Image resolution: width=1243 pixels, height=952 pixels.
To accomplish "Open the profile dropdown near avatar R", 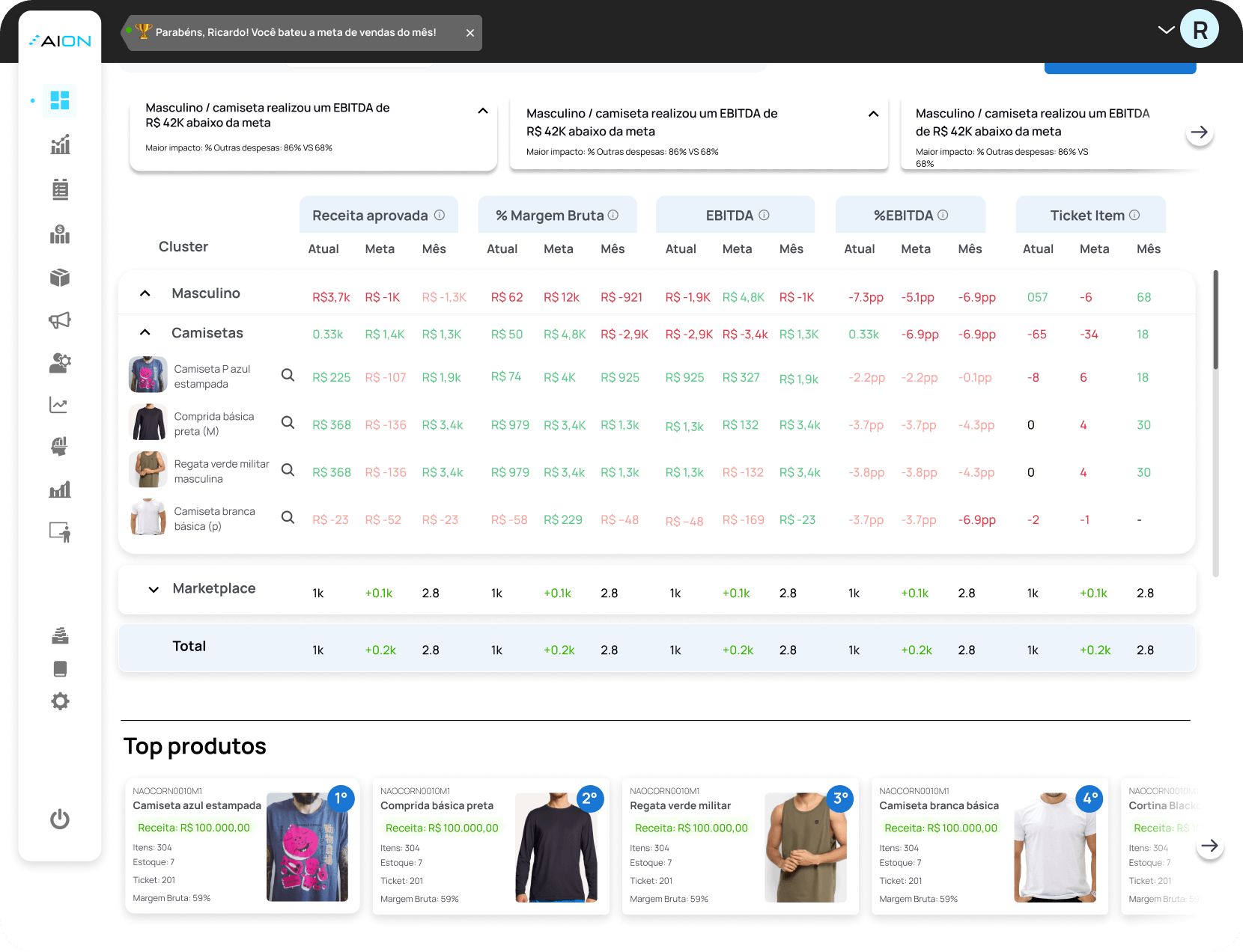I will (1165, 30).
